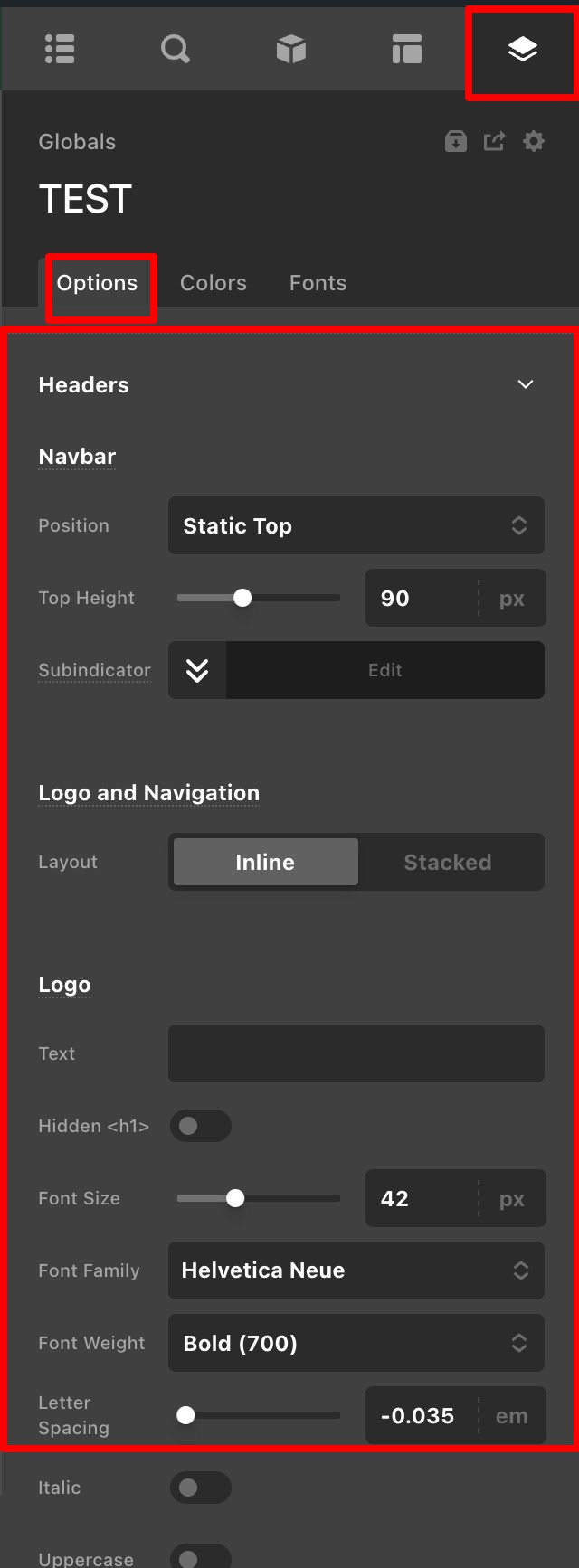Screen dimensions: 579x1568
Task: Click the Subindicator double-chevron icon
Action: point(197,670)
